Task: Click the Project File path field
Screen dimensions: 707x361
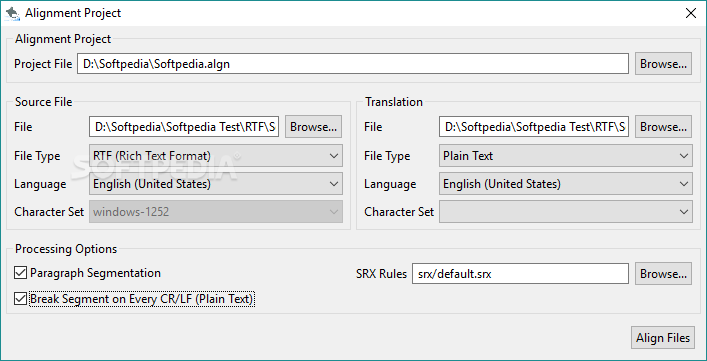Action: 353,64
